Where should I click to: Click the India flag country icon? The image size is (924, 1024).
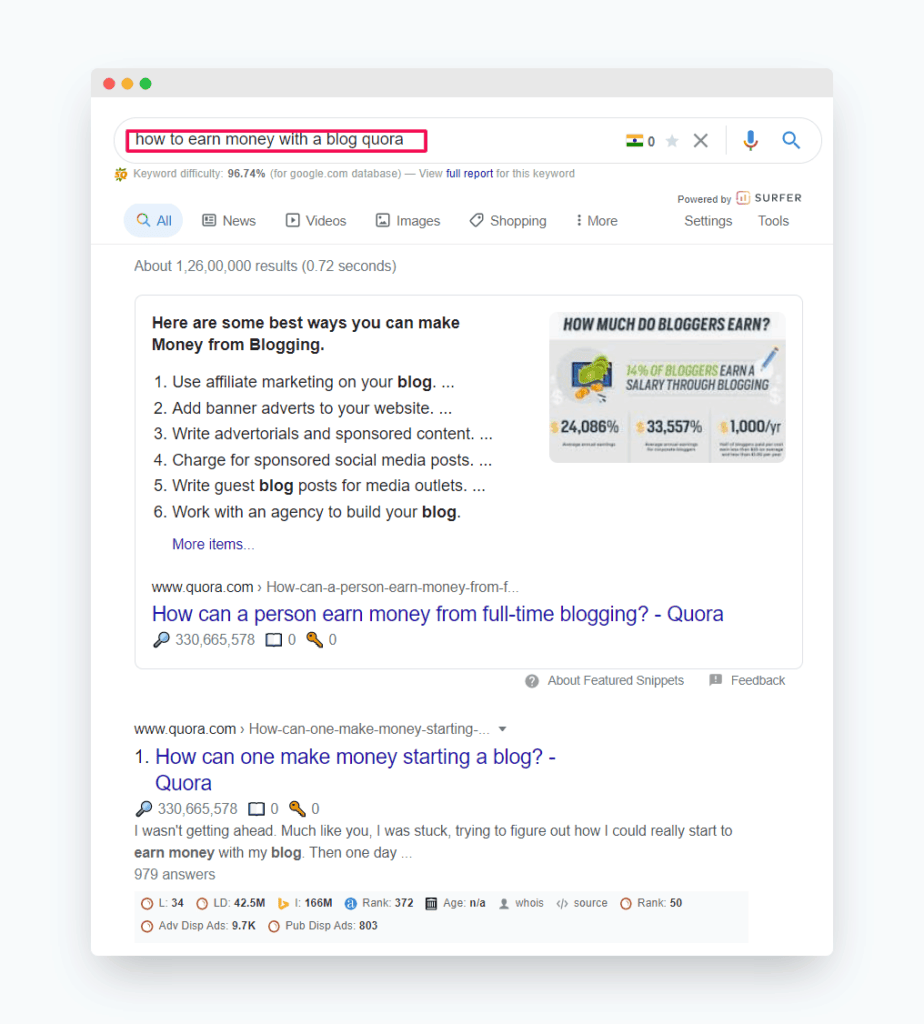click(x=634, y=140)
